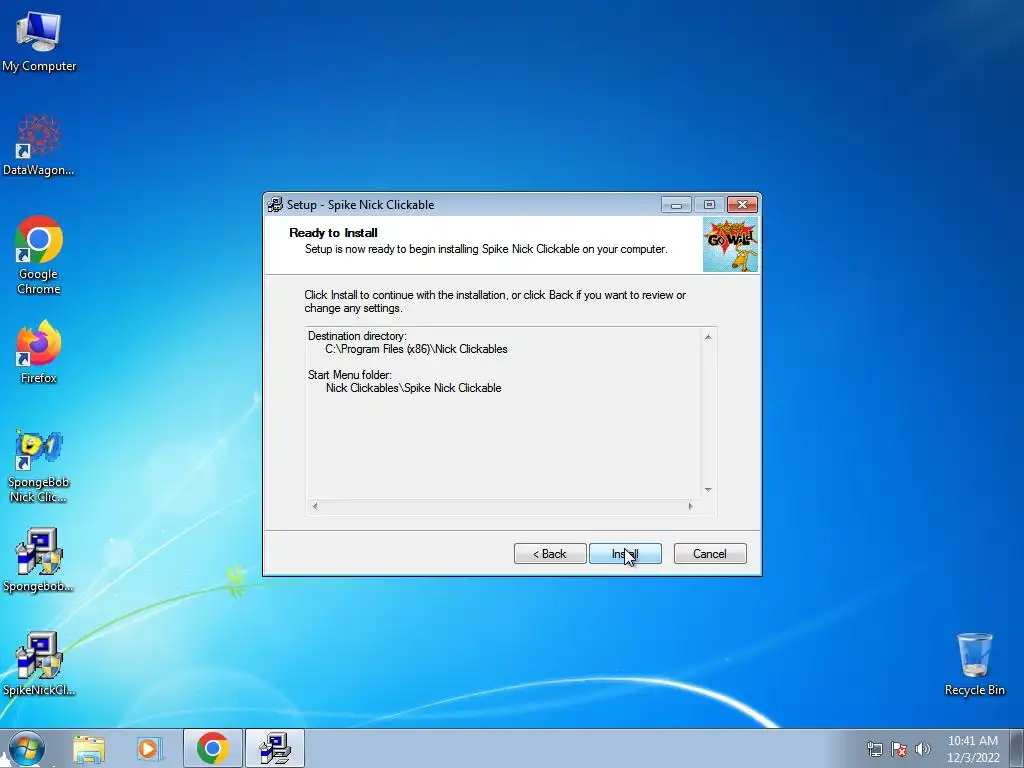Screen dimensions: 1024x768
Task: Click the scroll-down arrow in summary box
Action: click(708, 490)
